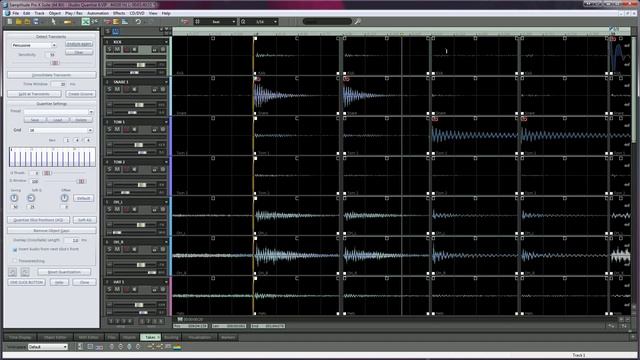Mute the KICK track

point(117,49)
